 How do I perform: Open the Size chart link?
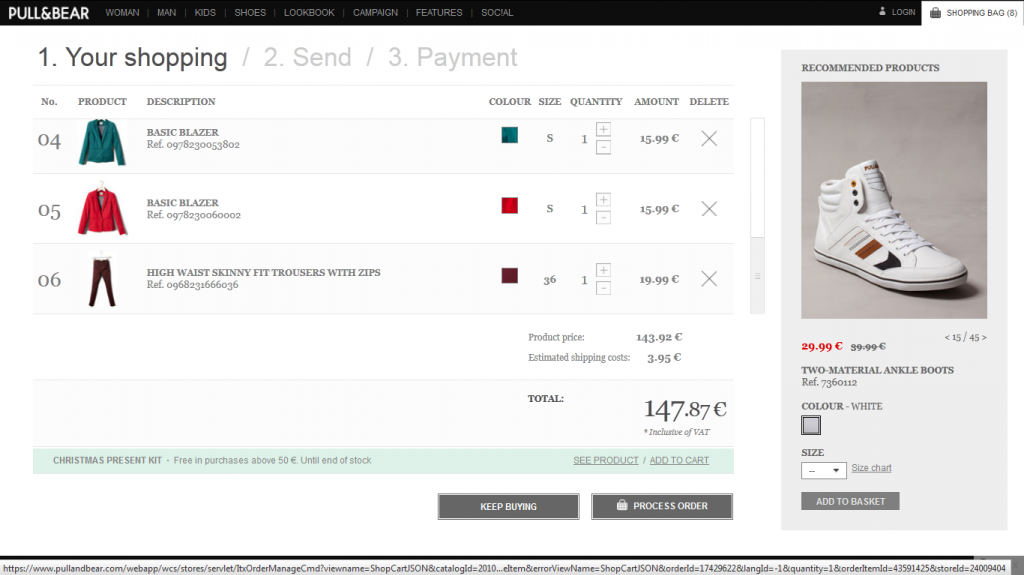coord(871,468)
